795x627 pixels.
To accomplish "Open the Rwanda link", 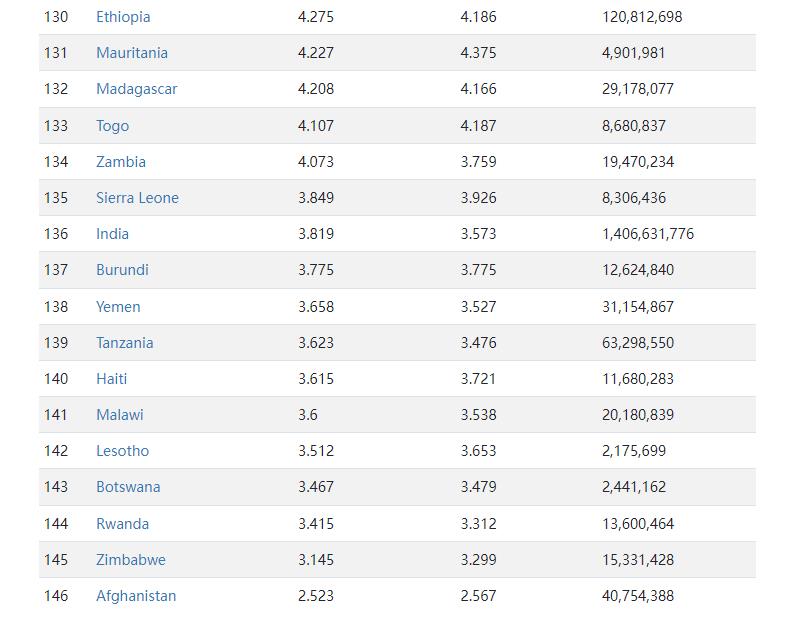I will 123,524.
